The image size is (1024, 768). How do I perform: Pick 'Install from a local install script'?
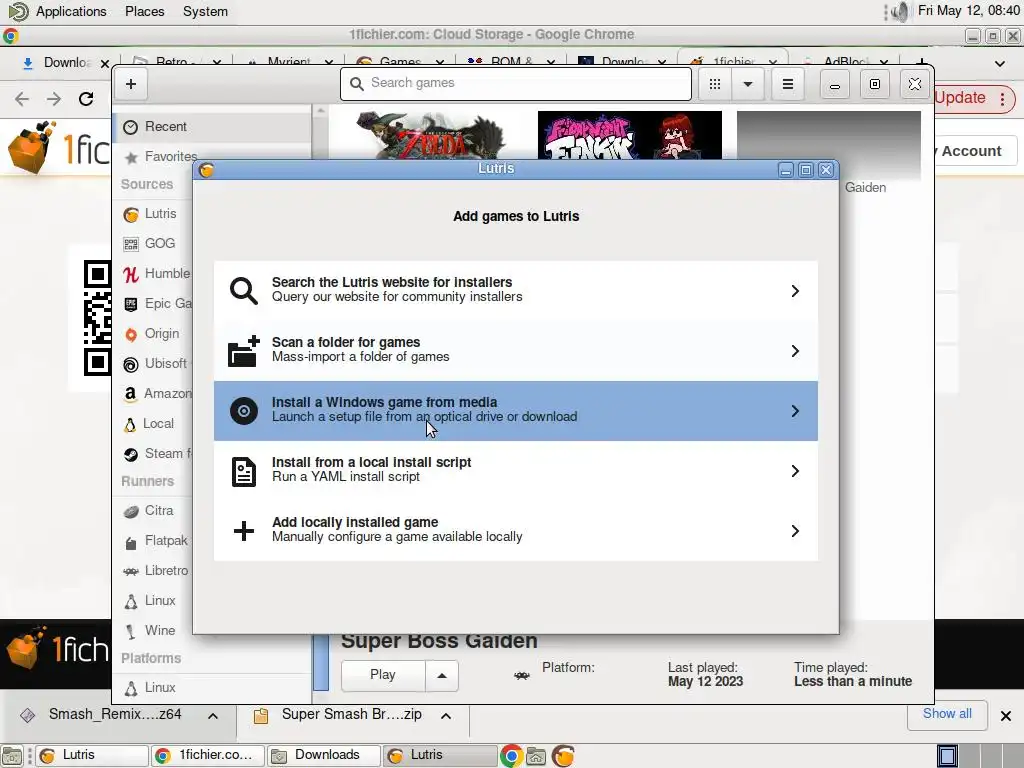[515, 470]
